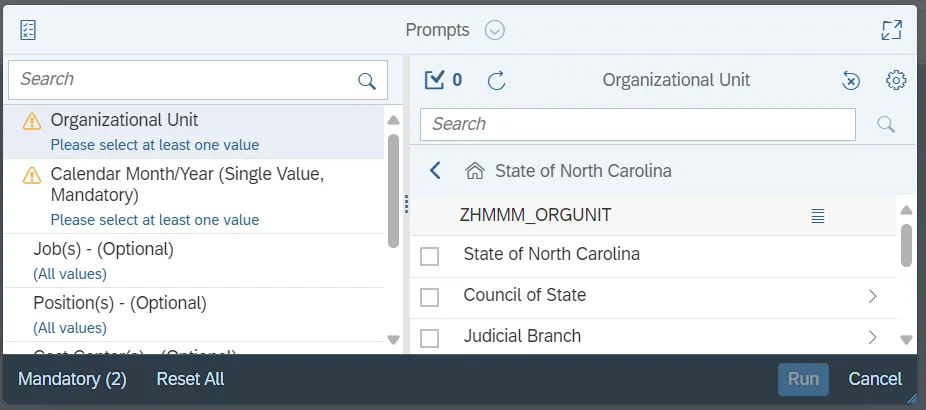Open the Organizational Unit settings gear
Screen dimensions: 926x410
(x=896, y=80)
